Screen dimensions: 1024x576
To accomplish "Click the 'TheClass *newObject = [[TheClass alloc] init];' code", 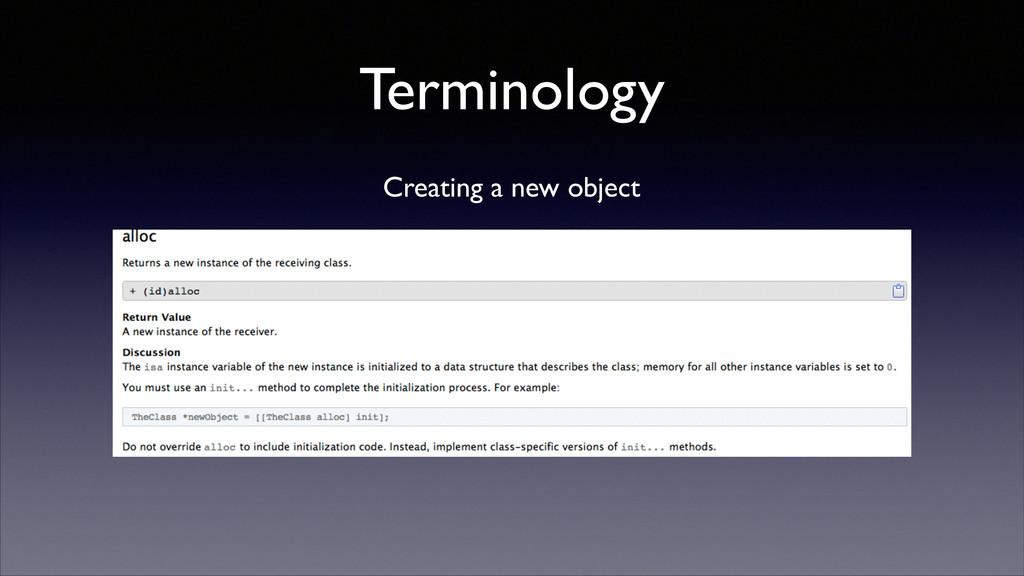I will [260, 417].
